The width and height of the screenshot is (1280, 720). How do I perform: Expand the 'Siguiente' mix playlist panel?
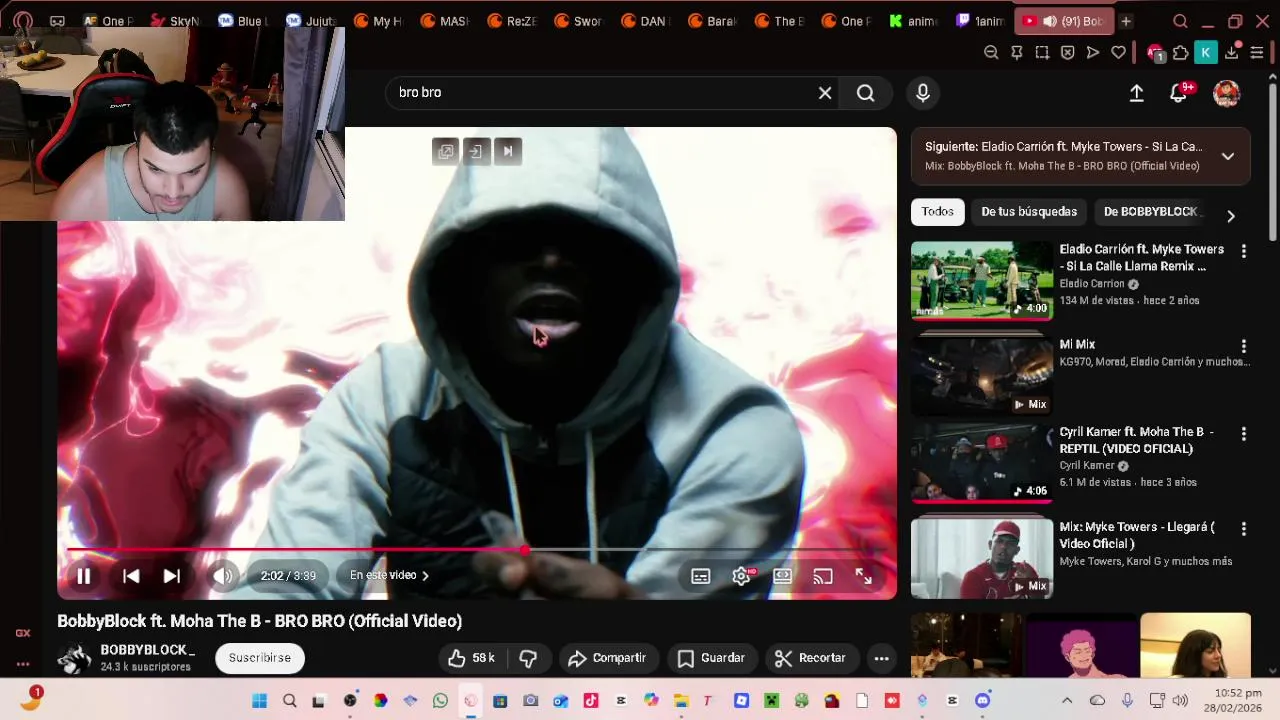[1228, 156]
